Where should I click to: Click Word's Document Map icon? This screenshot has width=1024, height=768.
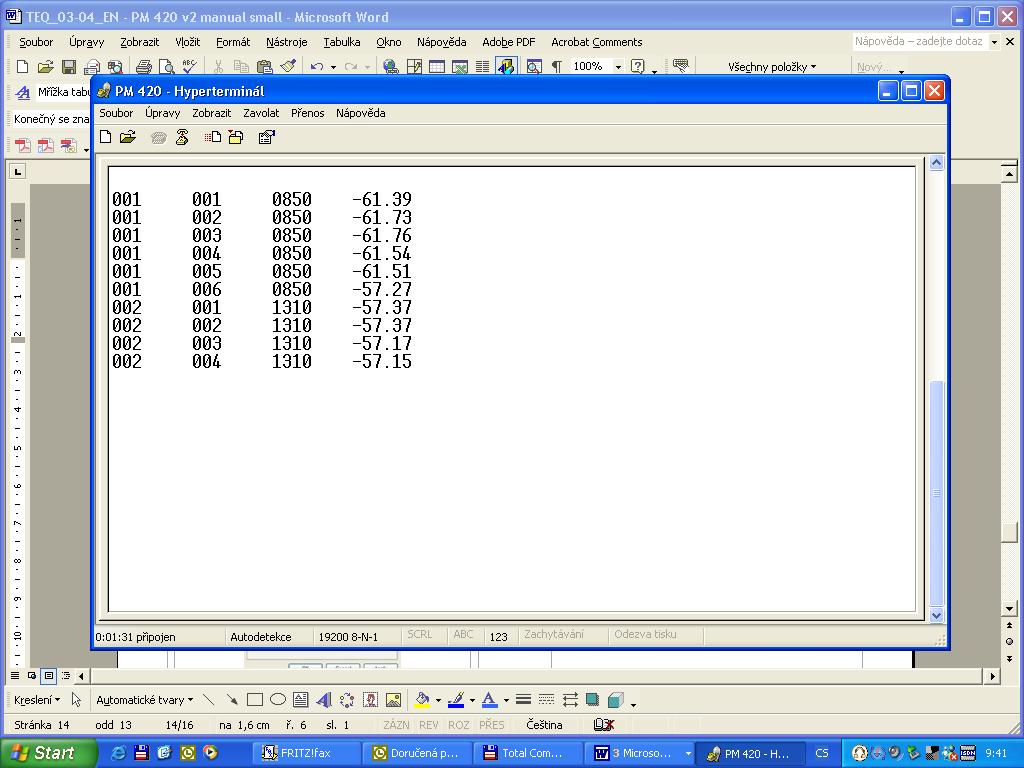(x=534, y=67)
